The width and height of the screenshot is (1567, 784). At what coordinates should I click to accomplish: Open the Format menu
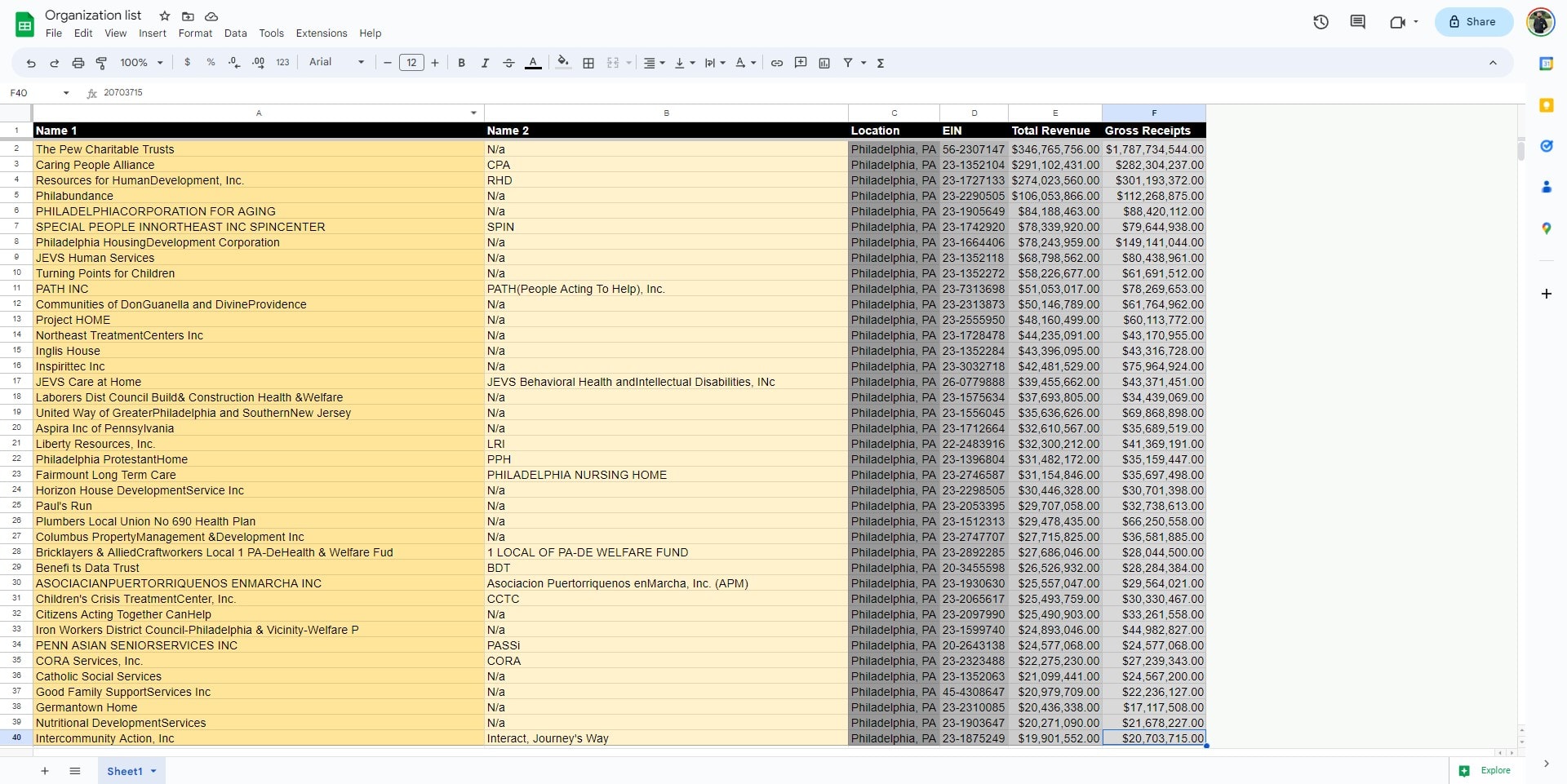[x=195, y=33]
